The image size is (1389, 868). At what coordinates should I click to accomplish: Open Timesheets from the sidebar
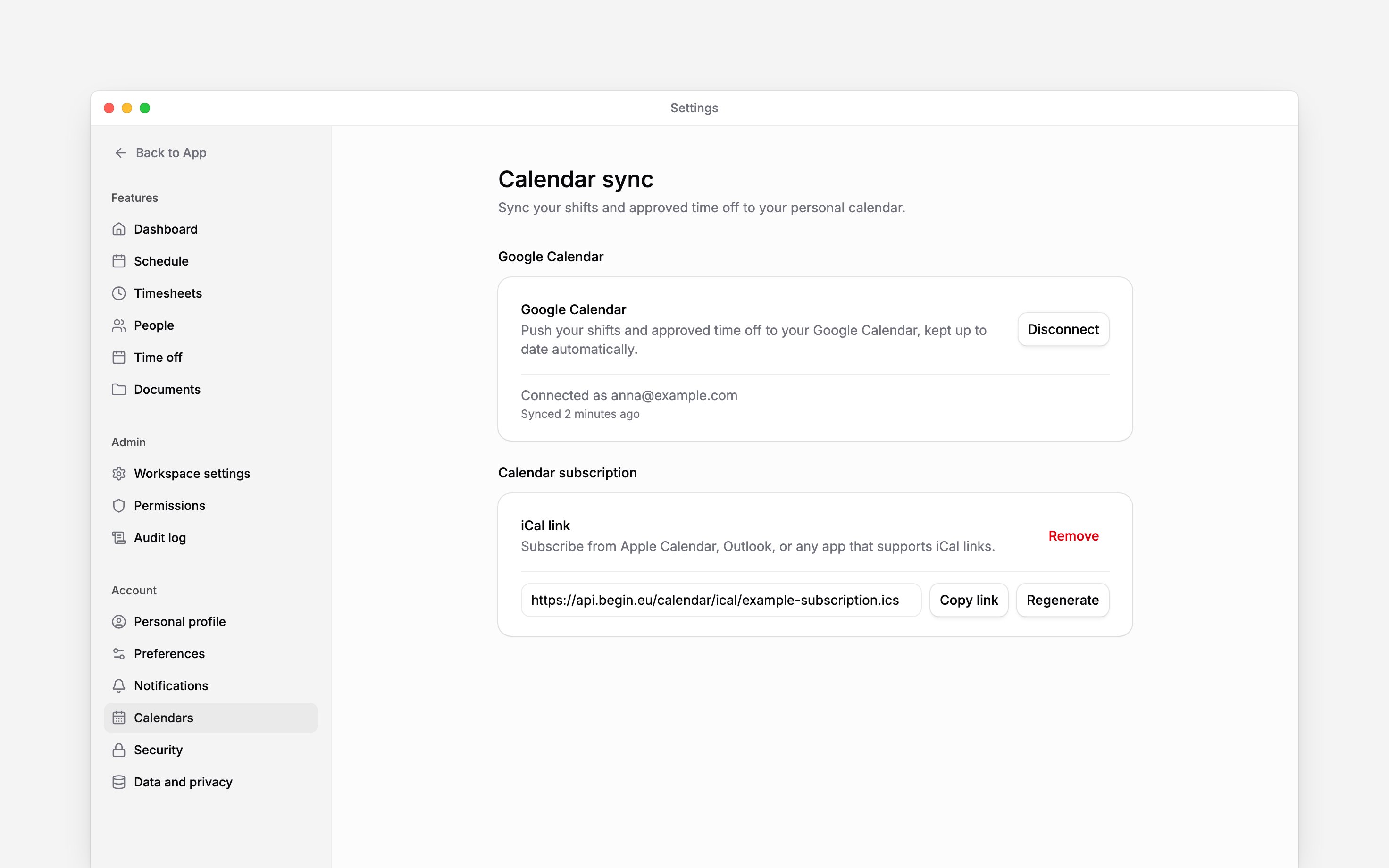click(x=210, y=293)
